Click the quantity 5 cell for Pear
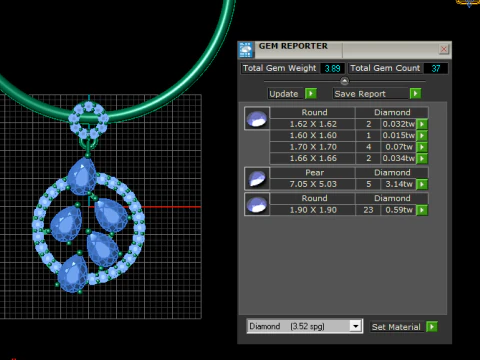The image size is (480, 360). tap(368, 184)
